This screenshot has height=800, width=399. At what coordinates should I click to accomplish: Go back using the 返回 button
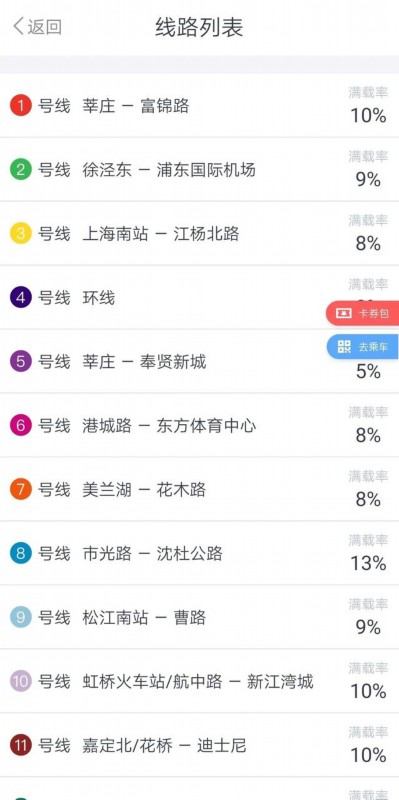(x=37, y=27)
